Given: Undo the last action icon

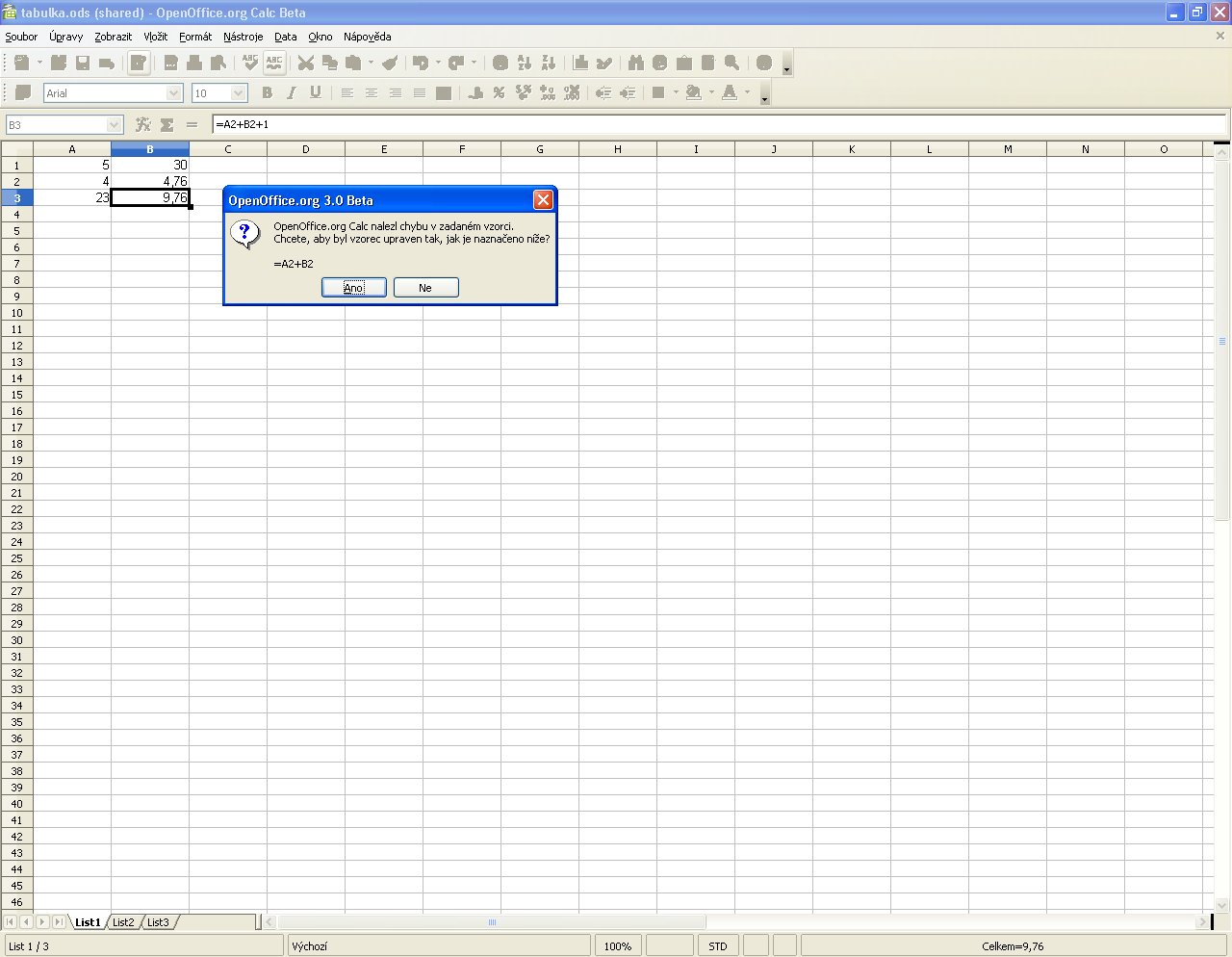Looking at the screenshot, I should (421, 63).
